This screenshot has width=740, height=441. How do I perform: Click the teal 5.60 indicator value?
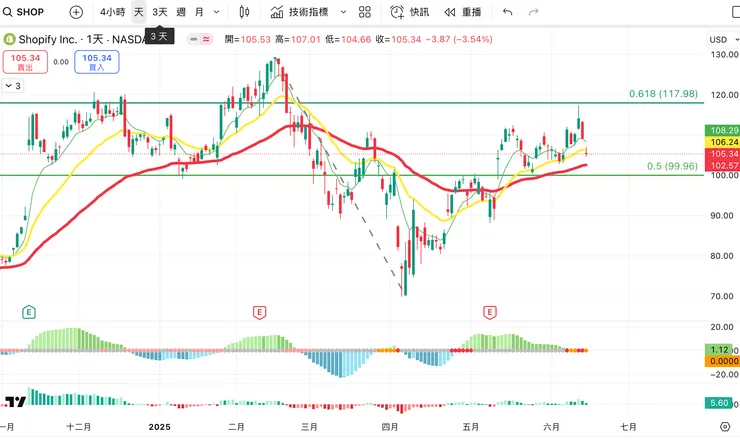719,403
